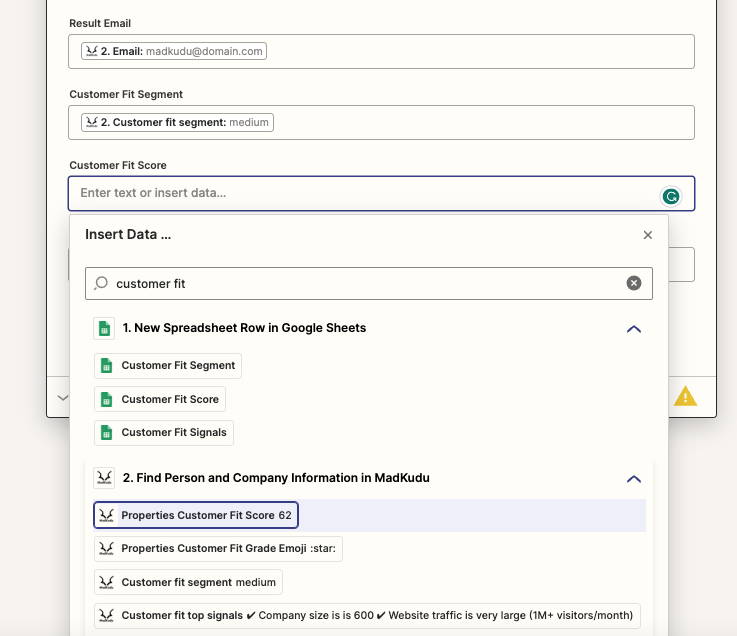Collapse the New Spreadsheet Row in Google Sheets section
This screenshot has height=636, width=737.
tap(634, 329)
